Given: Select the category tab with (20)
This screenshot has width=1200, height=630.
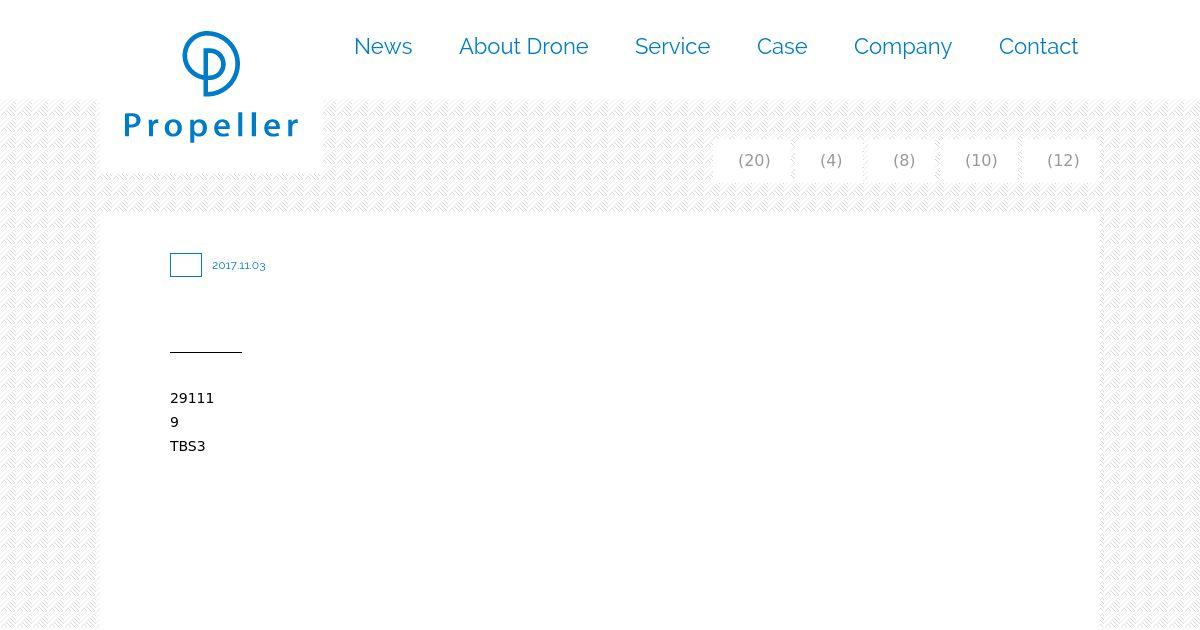Looking at the screenshot, I should coord(753,160).
